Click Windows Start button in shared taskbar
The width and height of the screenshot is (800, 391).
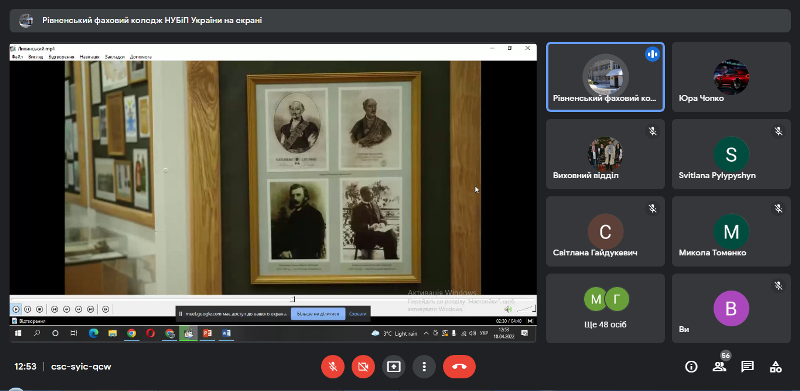(x=18, y=333)
